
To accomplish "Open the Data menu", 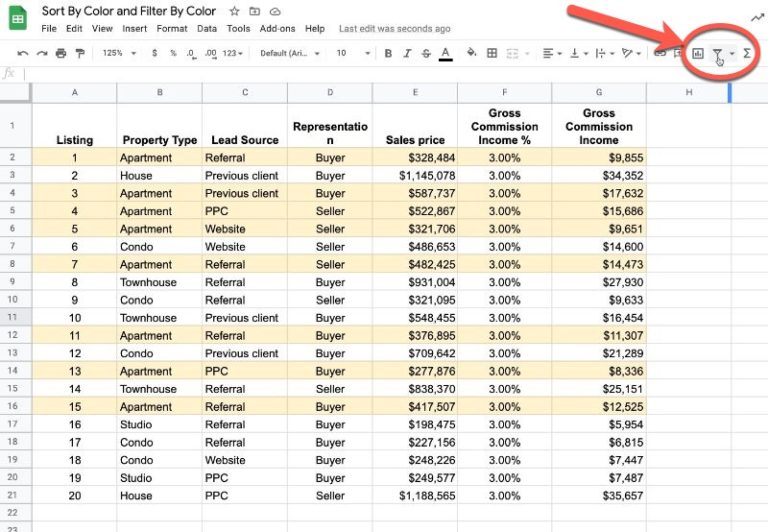I will (207, 28).
